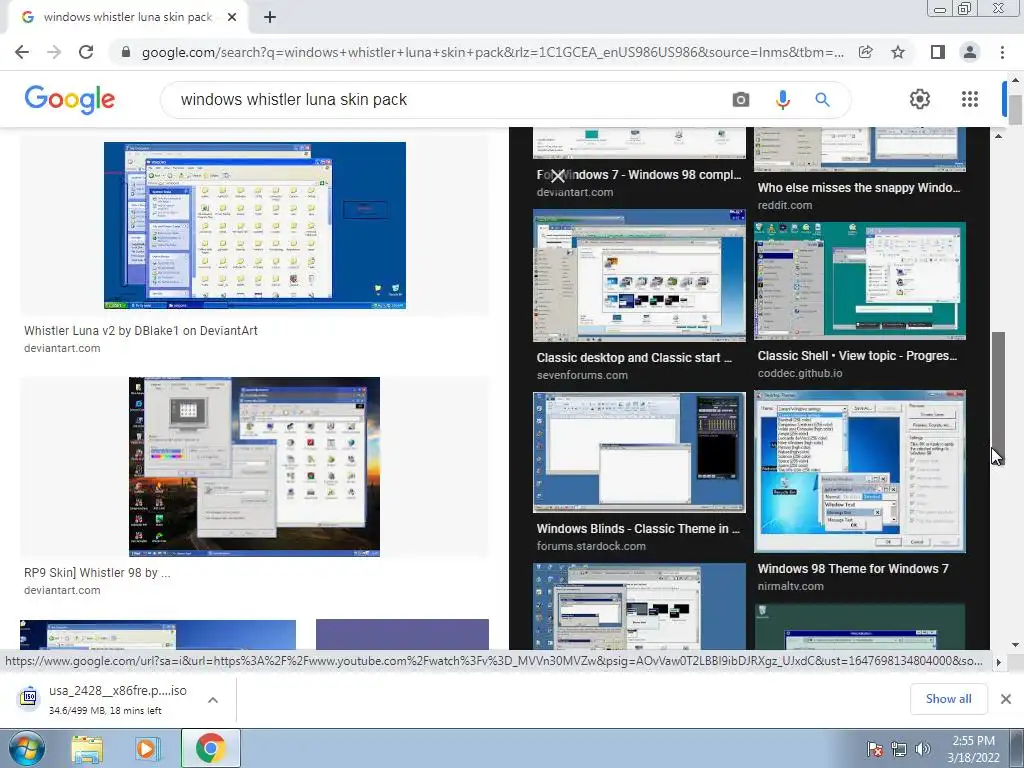This screenshot has height=768, width=1024.
Task: Open the RP9 Skin Whistler 98 thumbnail
Action: pos(254,466)
